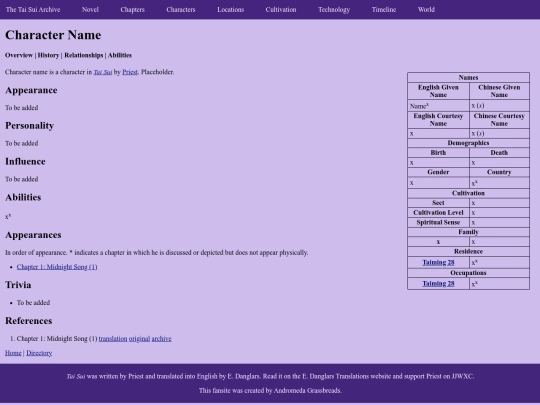Open the World nav item
The height and width of the screenshot is (405, 540).
coord(426,10)
